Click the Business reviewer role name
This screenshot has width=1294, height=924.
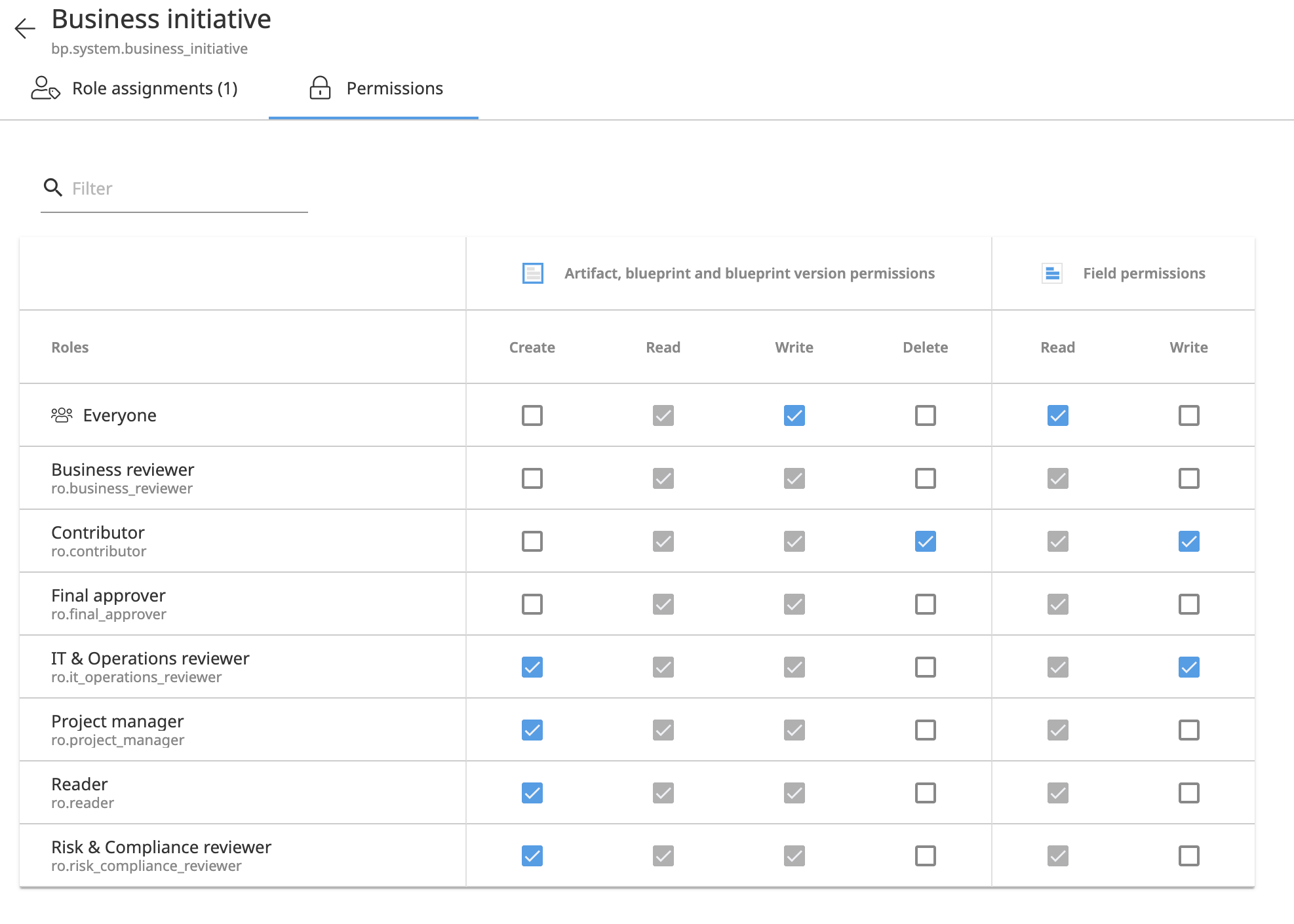[x=123, y=470]
